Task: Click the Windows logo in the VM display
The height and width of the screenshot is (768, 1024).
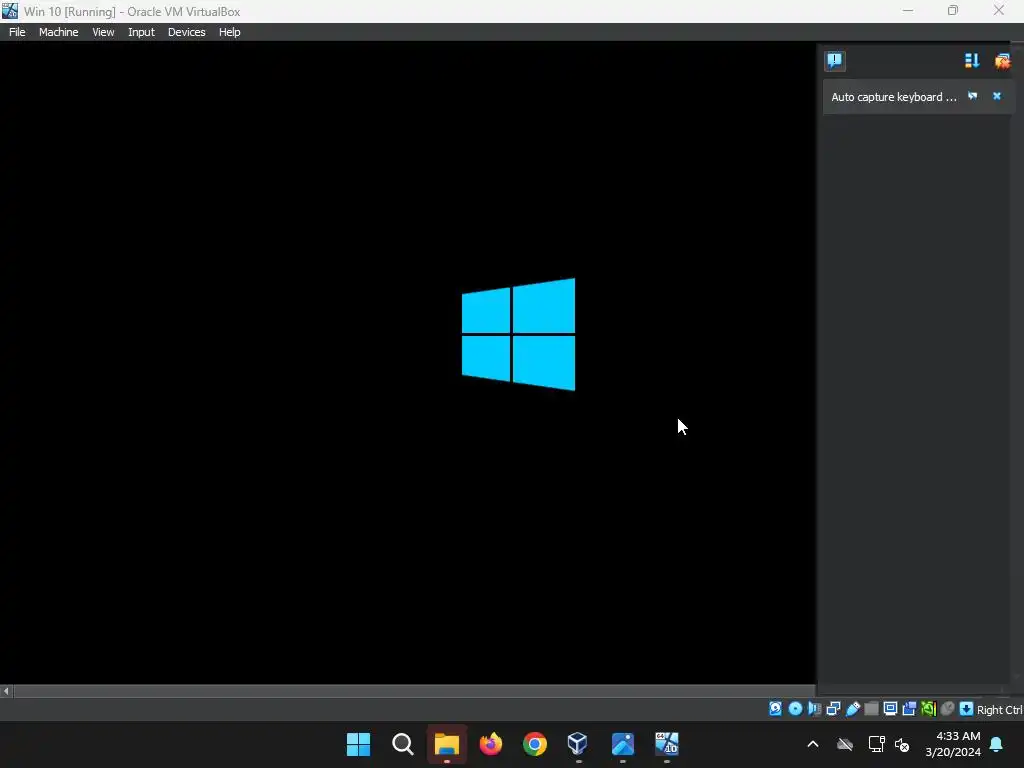Action: 519,334
